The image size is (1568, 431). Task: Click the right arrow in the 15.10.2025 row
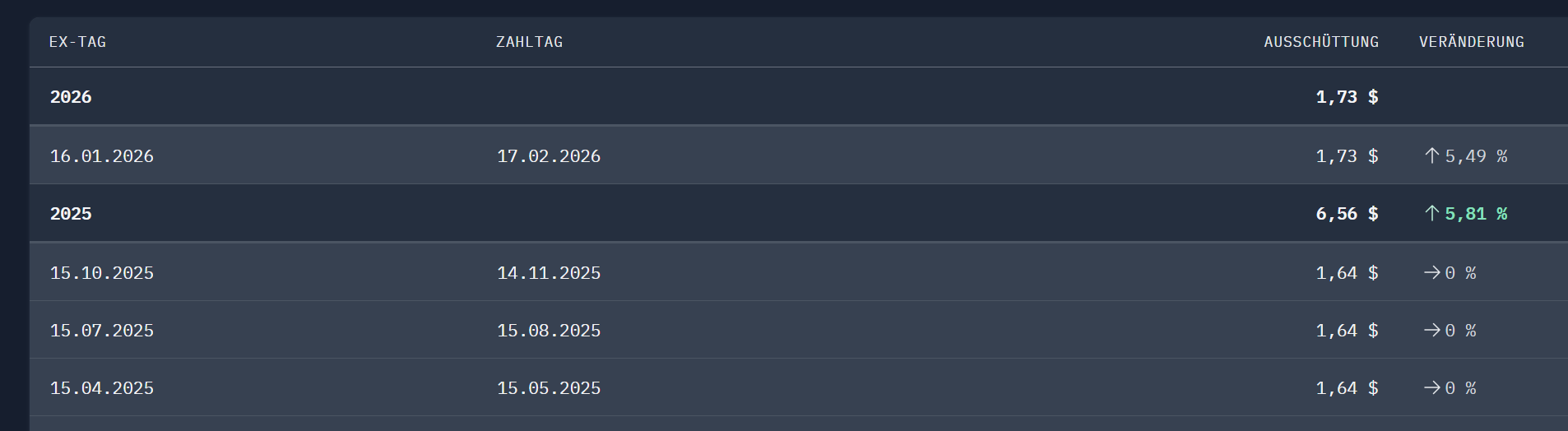coord(1432,273)
